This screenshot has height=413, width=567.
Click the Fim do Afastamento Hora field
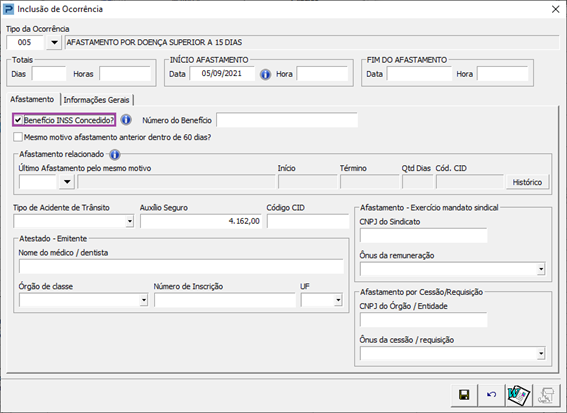[x=503, y=74]
